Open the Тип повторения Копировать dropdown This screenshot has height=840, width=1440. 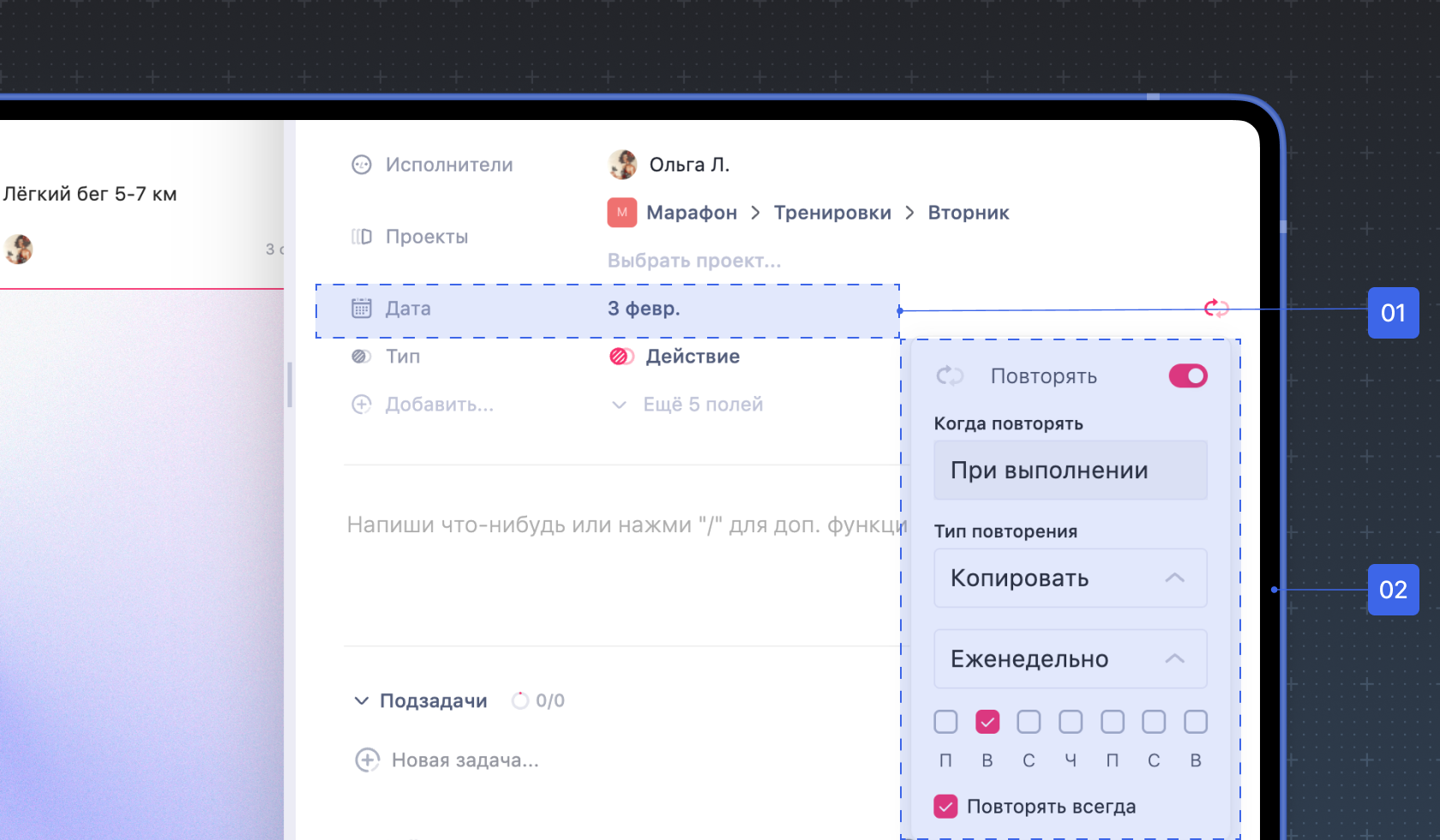1070,578
